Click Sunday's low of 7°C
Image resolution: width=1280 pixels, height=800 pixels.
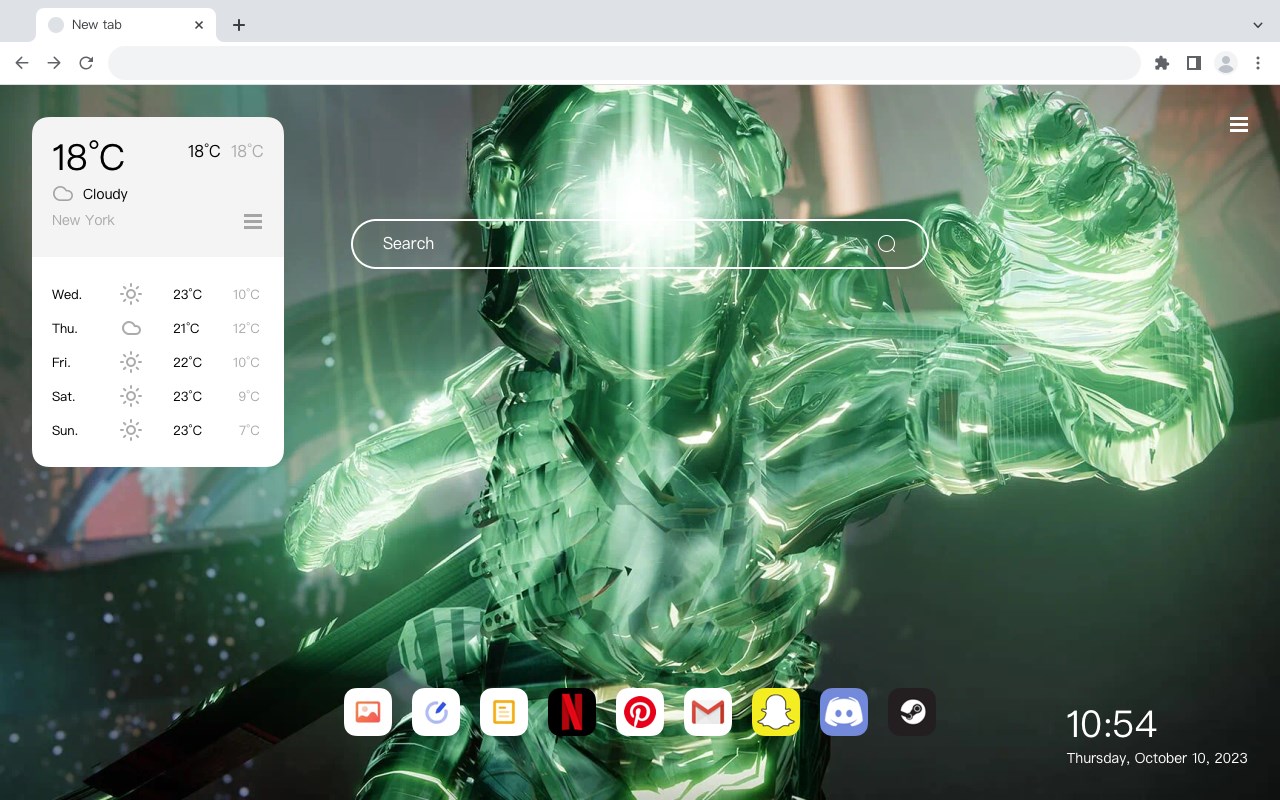pyautogui.click(x=249, y=430)
